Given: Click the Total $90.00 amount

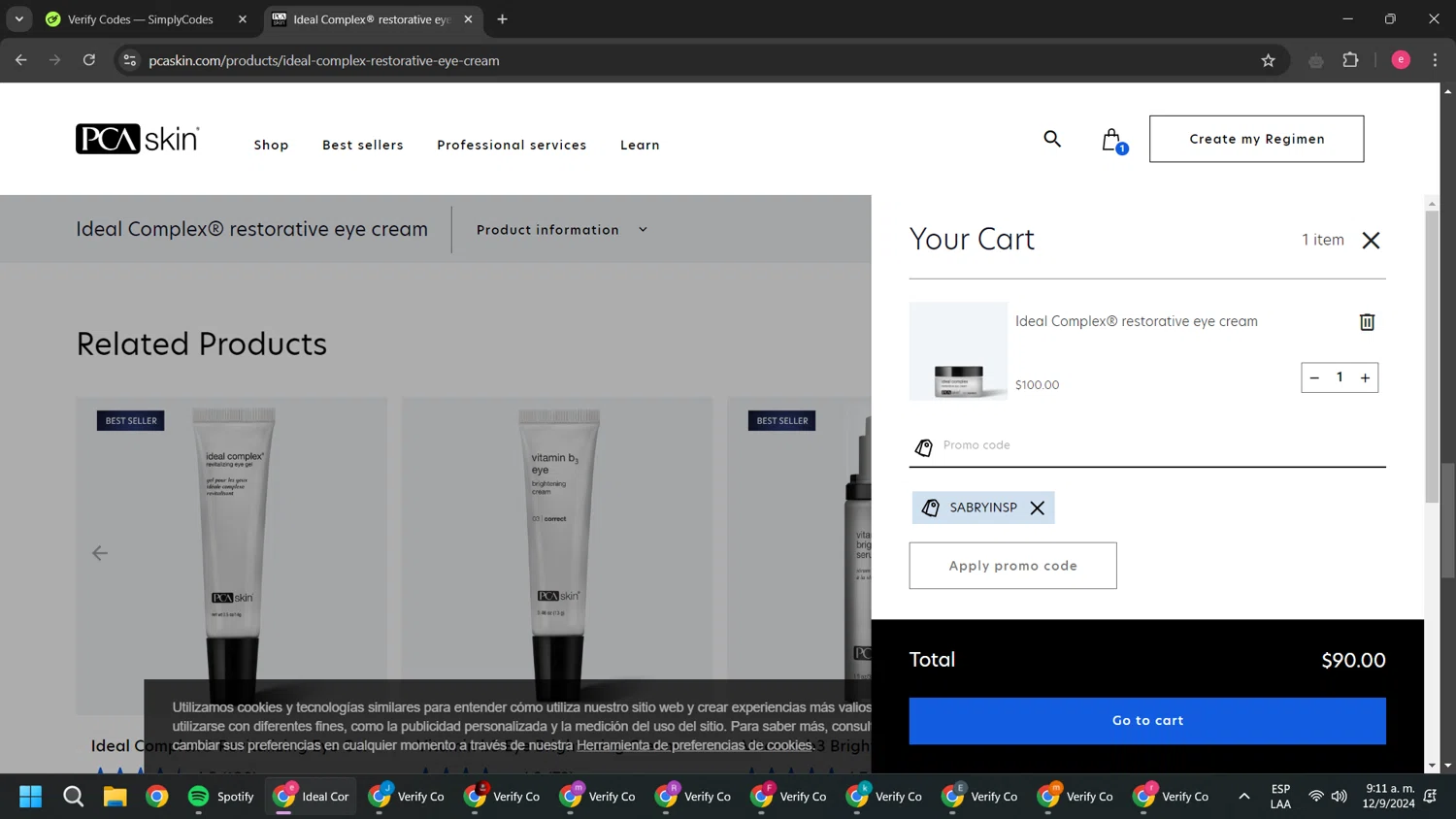Looking at the screenshot, I should [x=1353, y=661].
